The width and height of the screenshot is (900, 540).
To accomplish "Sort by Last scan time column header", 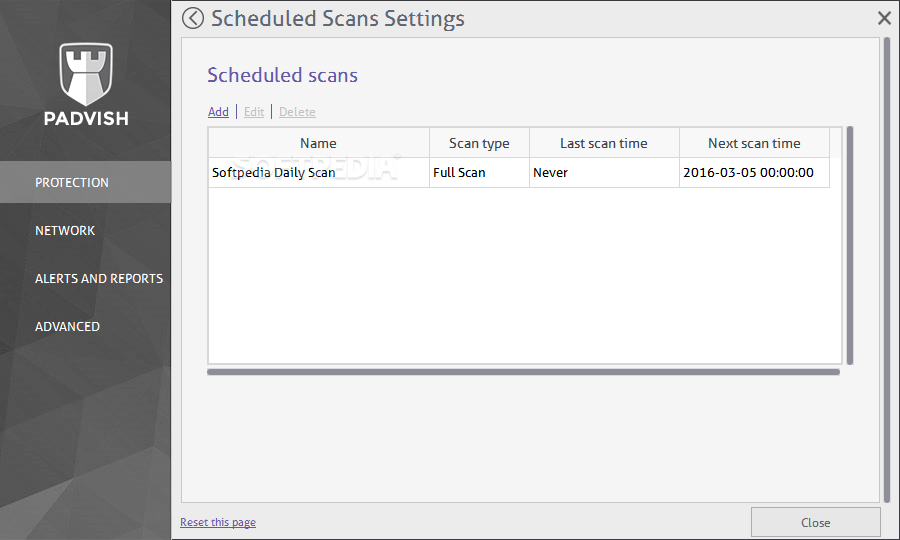I will [604, 143].
